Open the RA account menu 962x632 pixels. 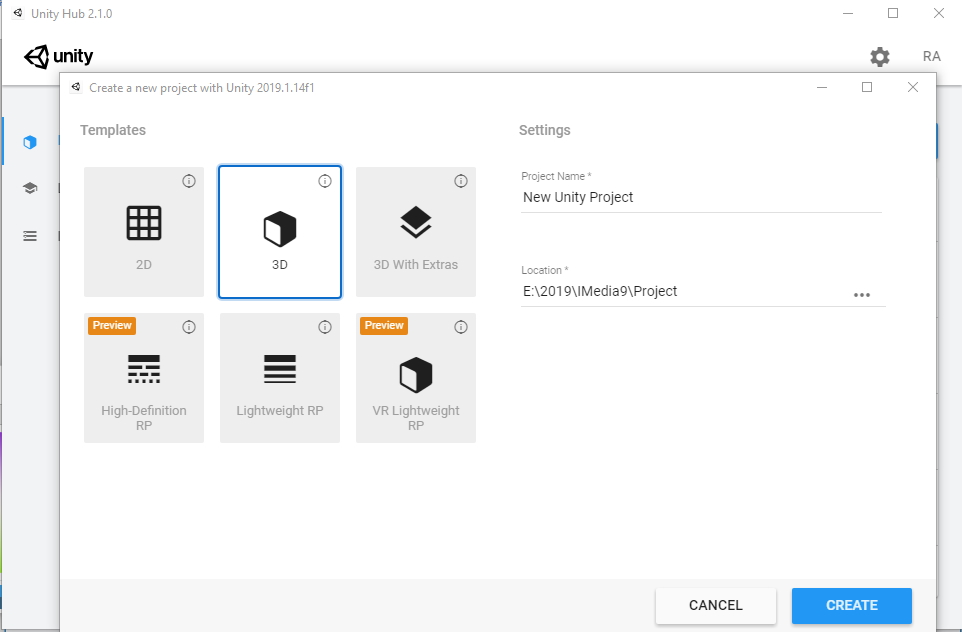[x=931, y=56]
